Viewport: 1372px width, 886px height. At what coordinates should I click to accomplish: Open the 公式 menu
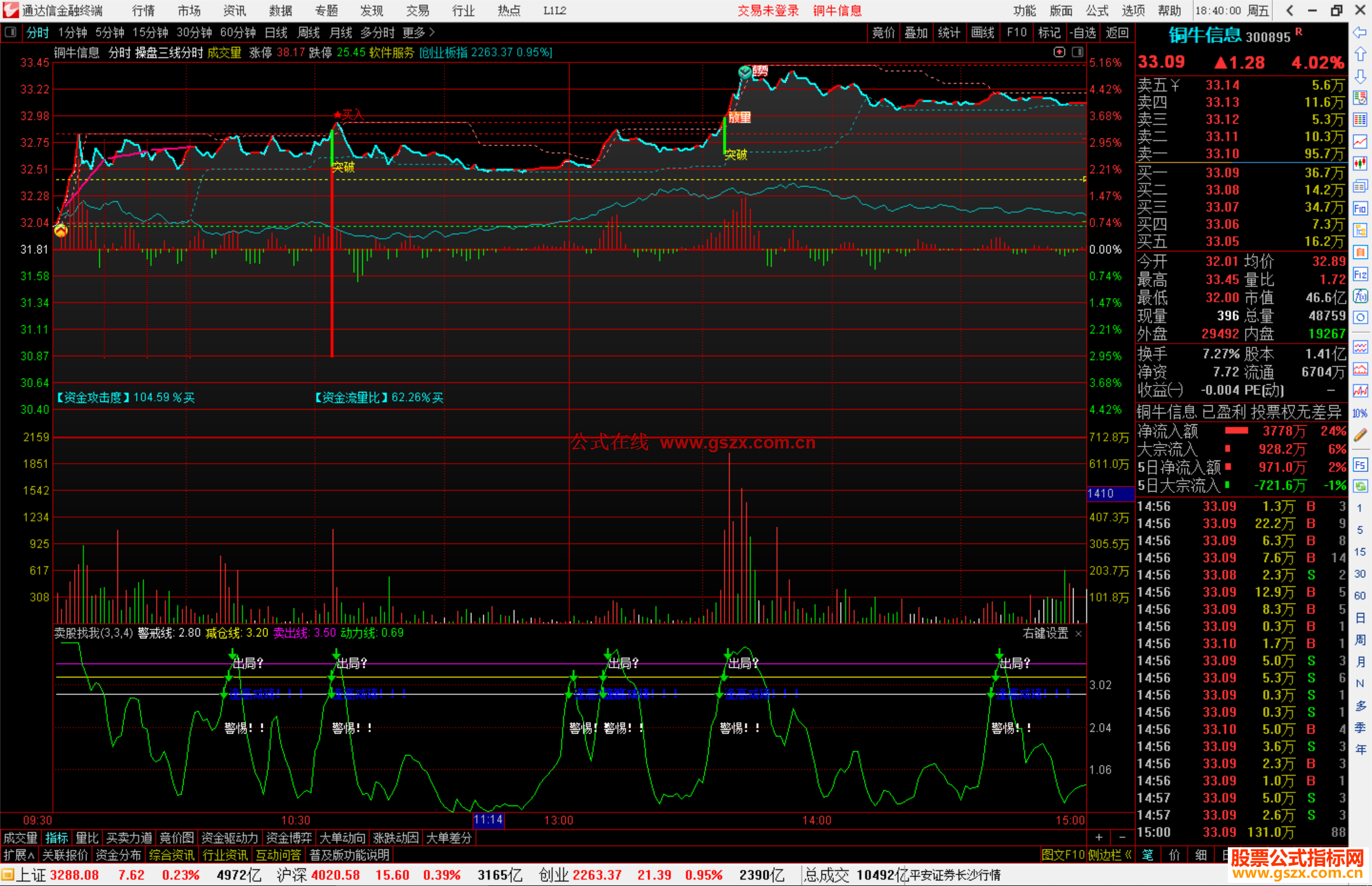pyautogui.click(x=1097, y=11)
